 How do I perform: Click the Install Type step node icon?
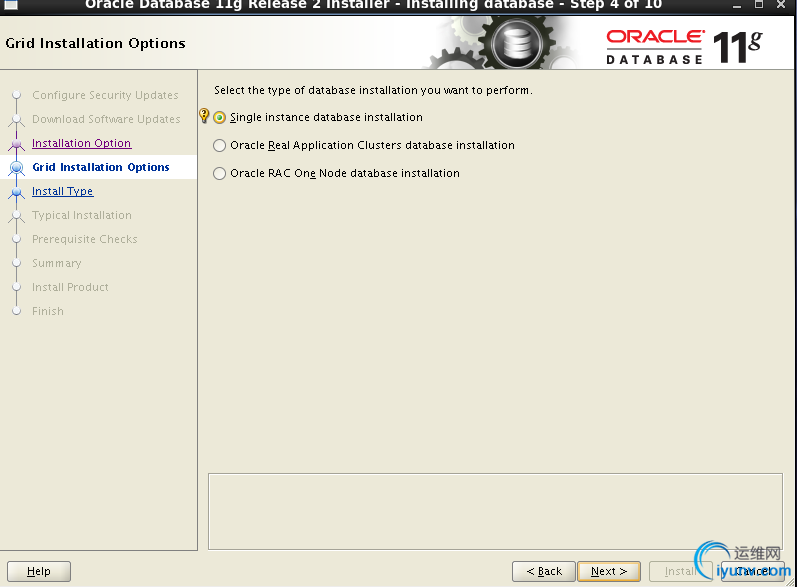point(17,192)
